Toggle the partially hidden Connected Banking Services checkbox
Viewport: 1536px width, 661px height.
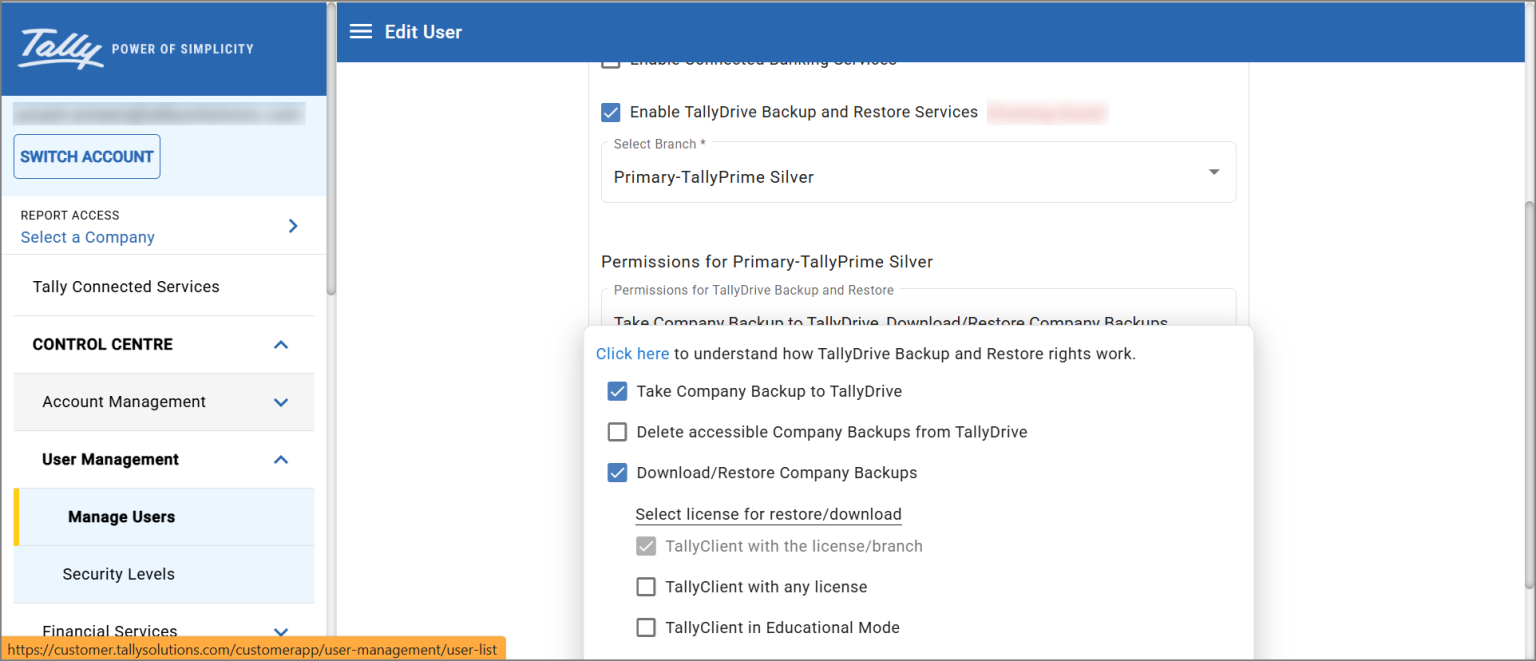coord(611,64)
